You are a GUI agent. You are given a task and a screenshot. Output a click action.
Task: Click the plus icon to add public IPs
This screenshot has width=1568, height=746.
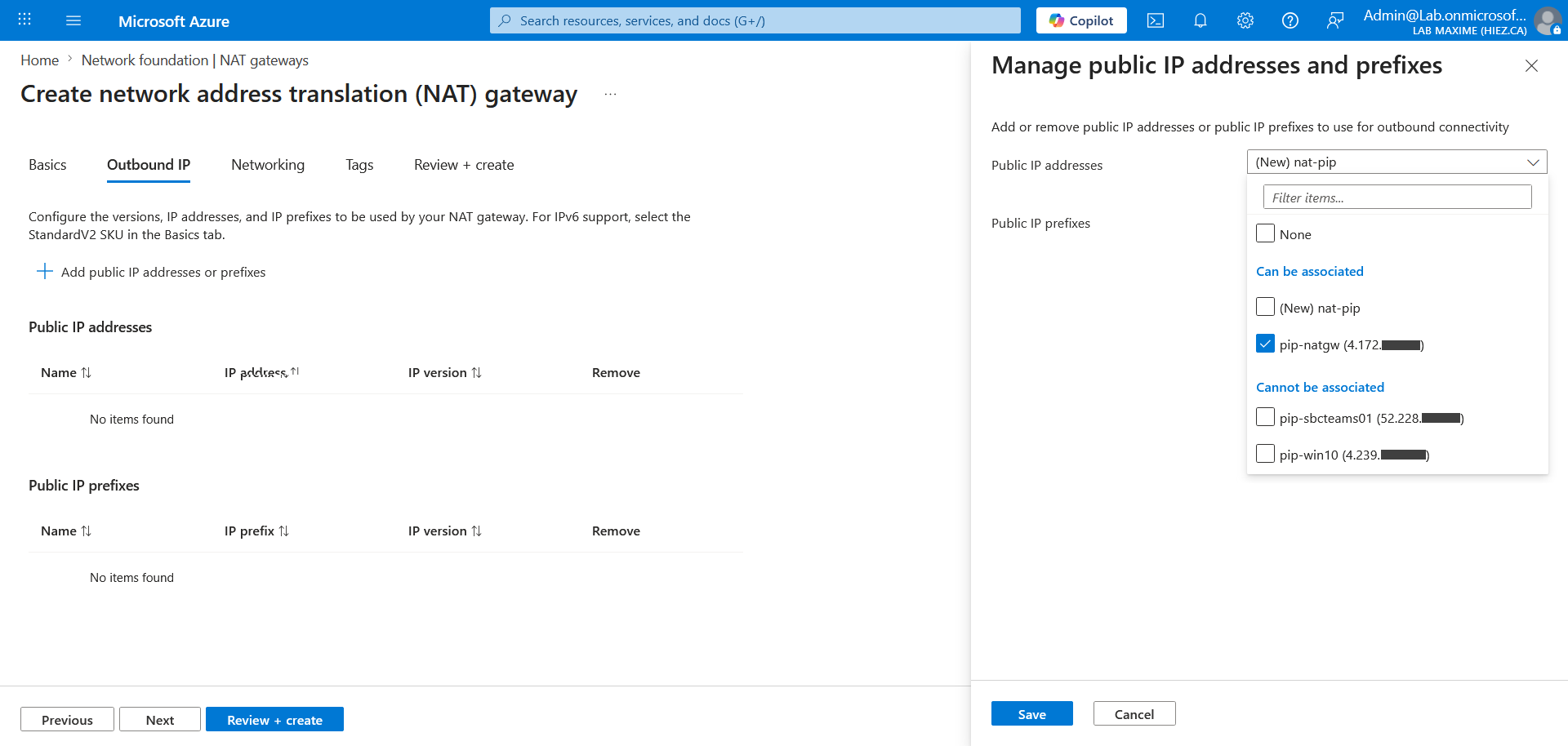tap(45, 271)
